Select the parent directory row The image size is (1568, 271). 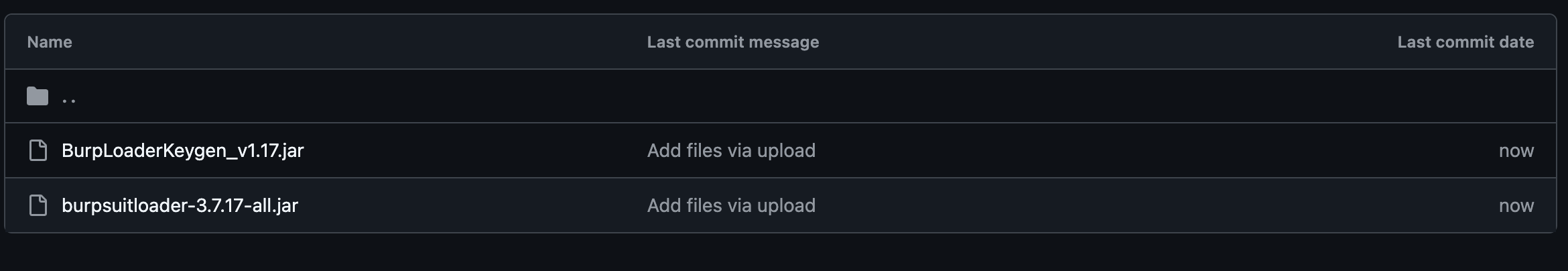point(780,96)
